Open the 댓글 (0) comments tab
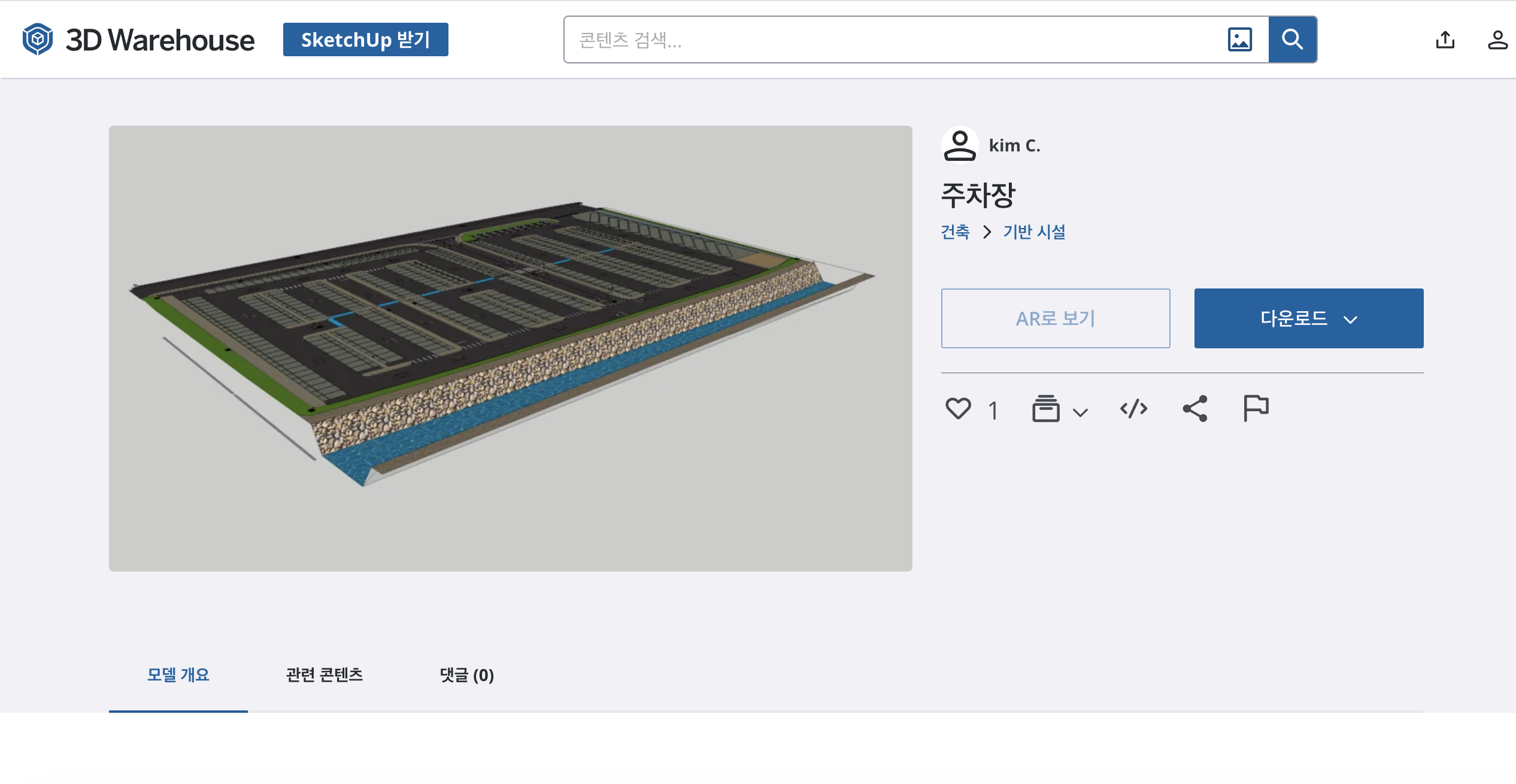Image resolution: width=1516 pixels, height=784 pixels. click(x=466, y=675)
